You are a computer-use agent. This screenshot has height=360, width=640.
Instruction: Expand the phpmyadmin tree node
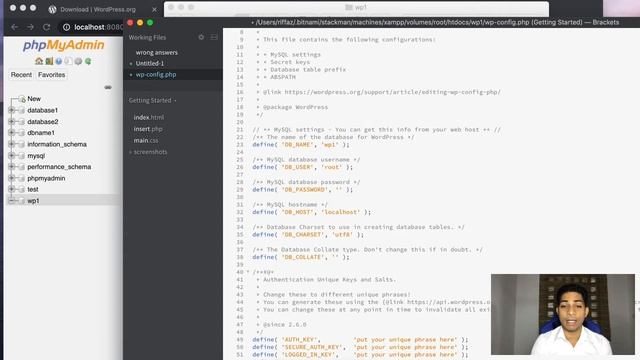click(x=11, y=178)
